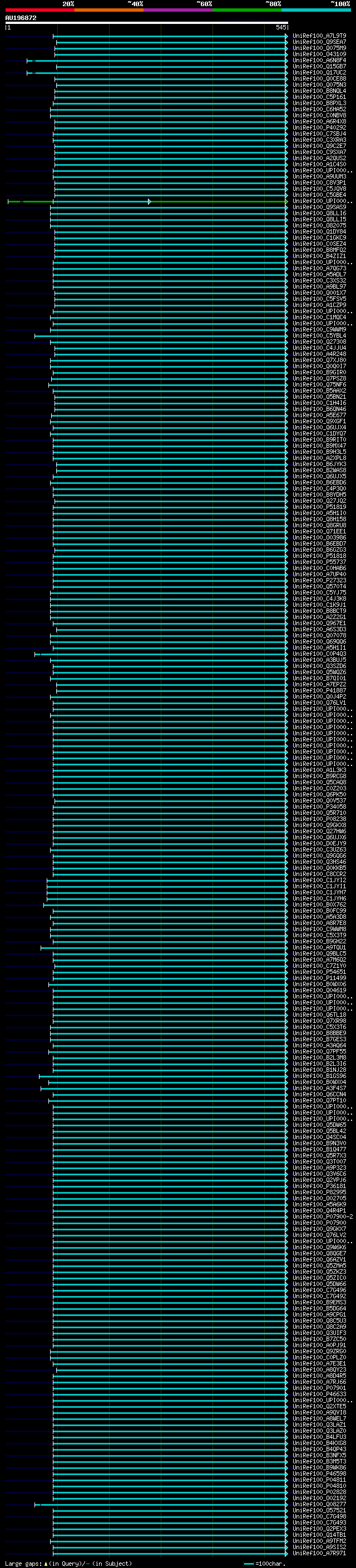Click the white AU196872 query bar
356x1568 pixels.
(x=147, y=22)
